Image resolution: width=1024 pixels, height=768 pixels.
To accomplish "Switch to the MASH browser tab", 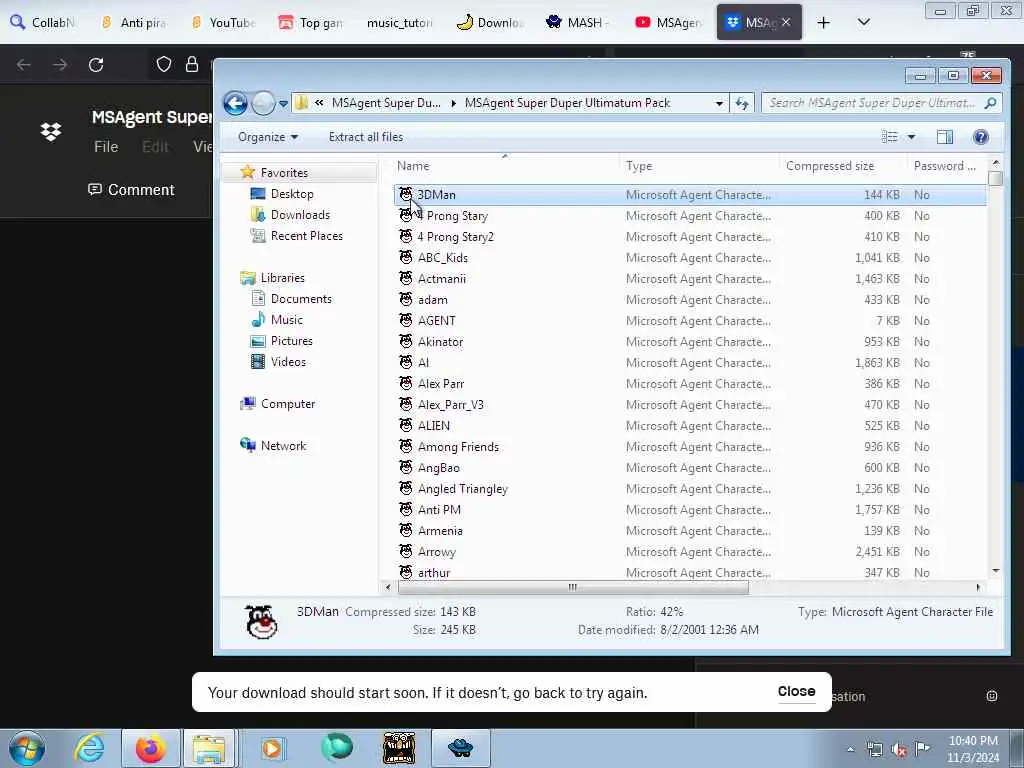I will 577,22.
